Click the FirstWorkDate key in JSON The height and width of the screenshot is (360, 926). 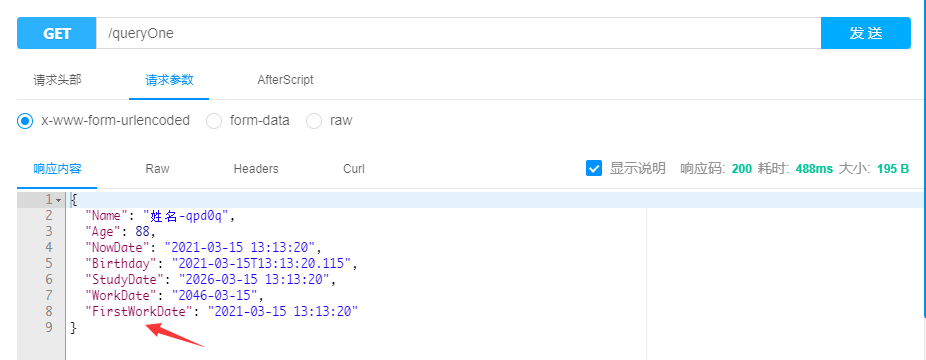click(x=139, y=311)
